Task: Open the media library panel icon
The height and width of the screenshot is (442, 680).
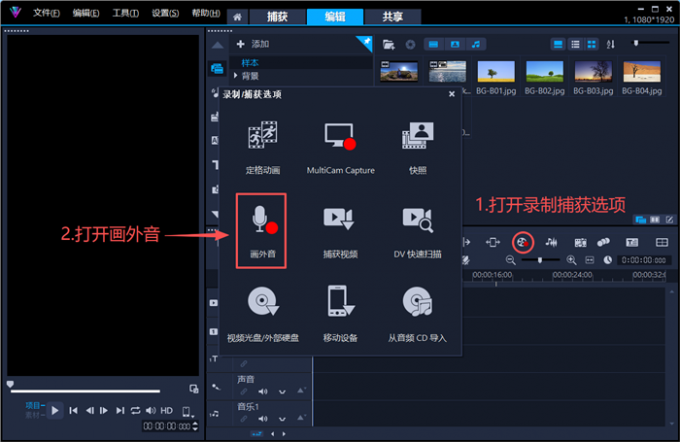Action: [x=217, y=69]
